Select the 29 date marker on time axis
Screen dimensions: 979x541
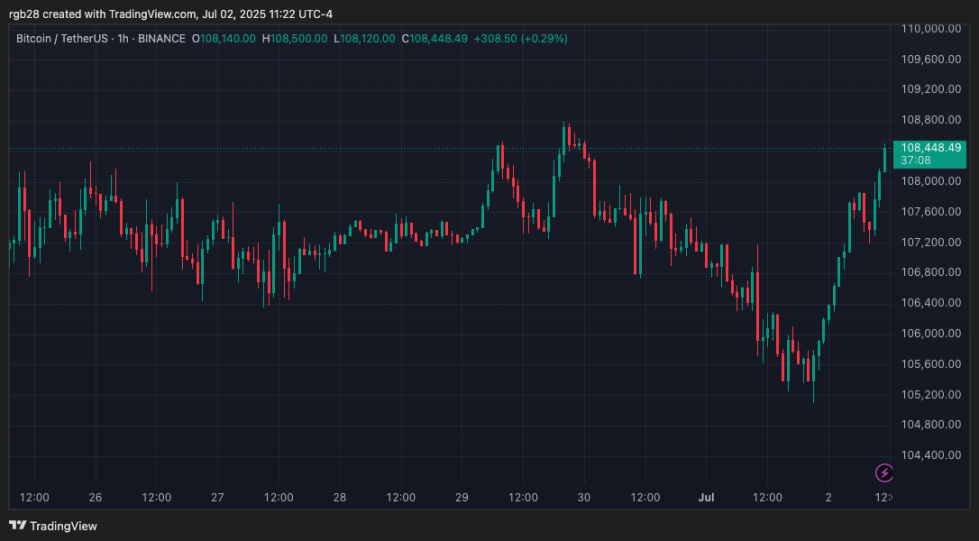tap(462, 497)
